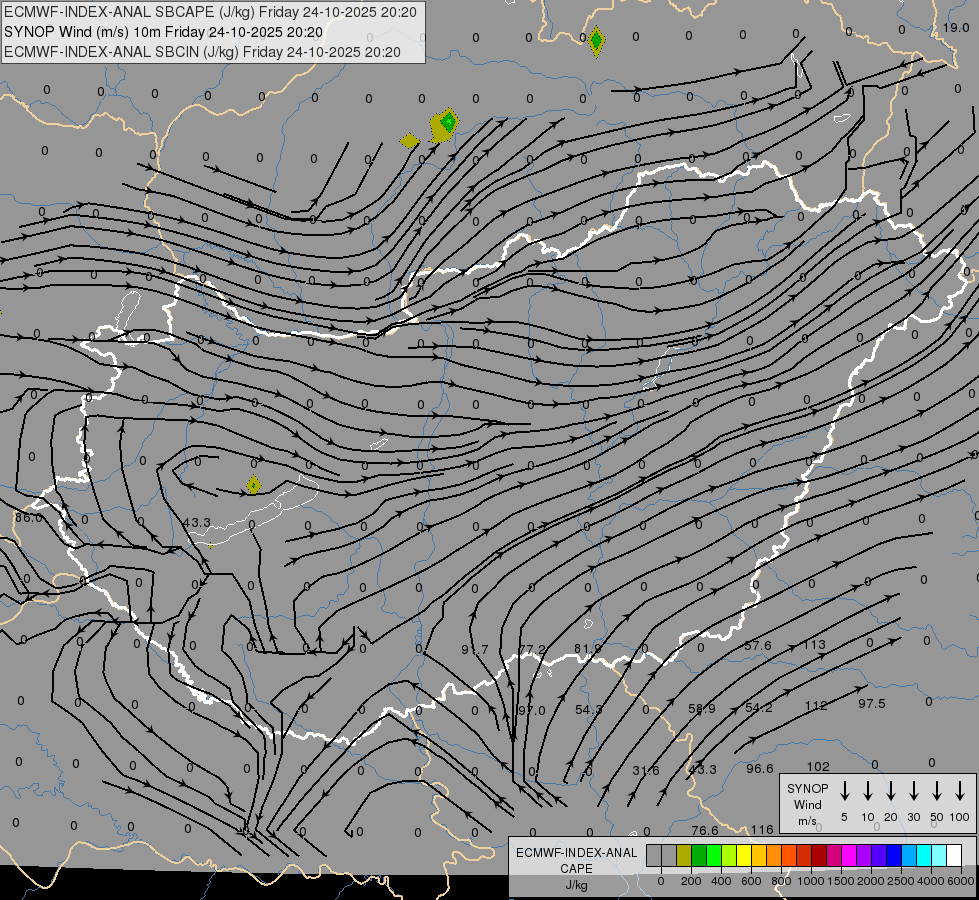
Task: Click the 96.6 value on the map
Action: 760,769
